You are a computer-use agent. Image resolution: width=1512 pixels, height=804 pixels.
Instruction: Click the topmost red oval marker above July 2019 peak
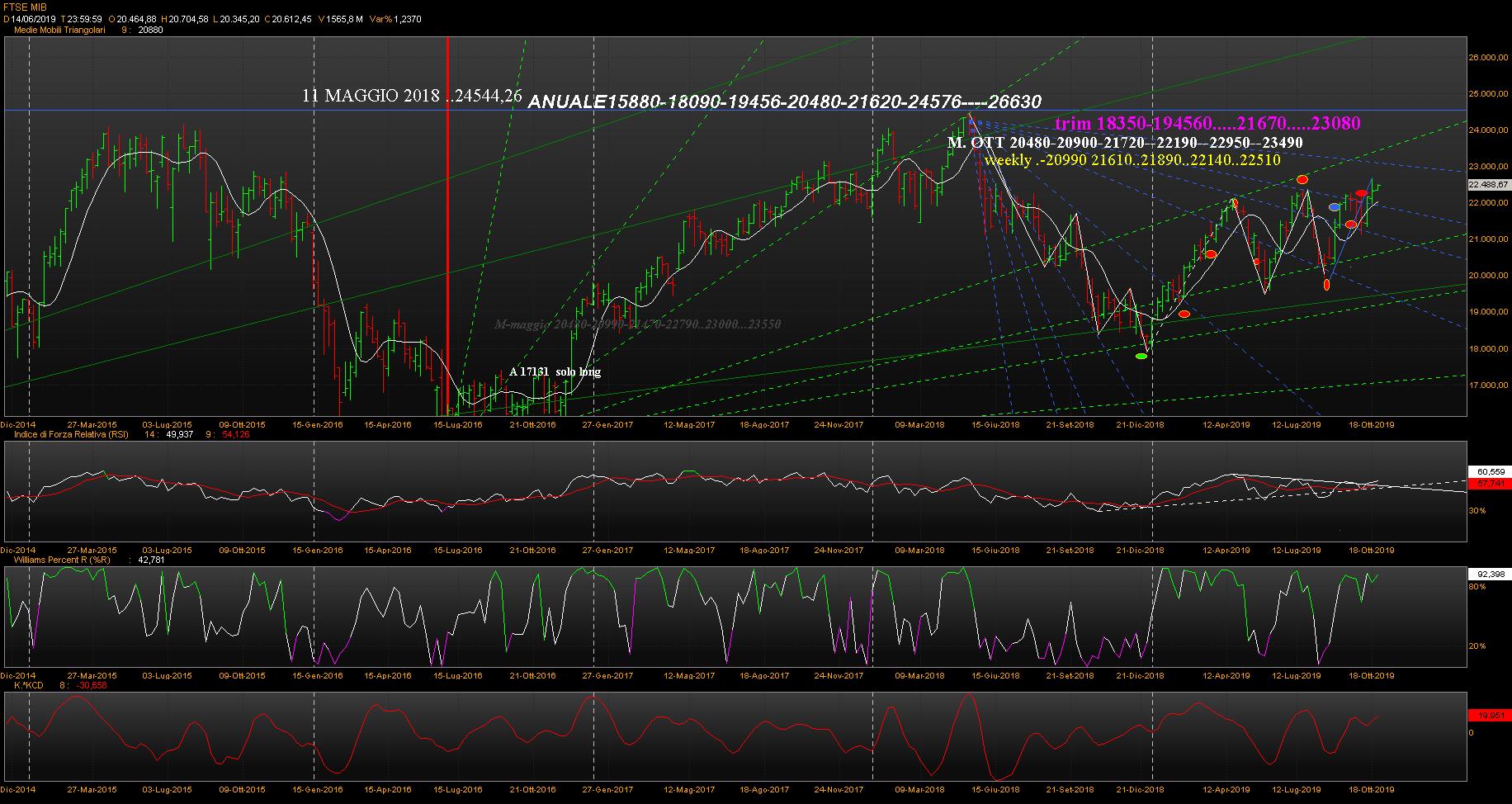coord(1302,179)
